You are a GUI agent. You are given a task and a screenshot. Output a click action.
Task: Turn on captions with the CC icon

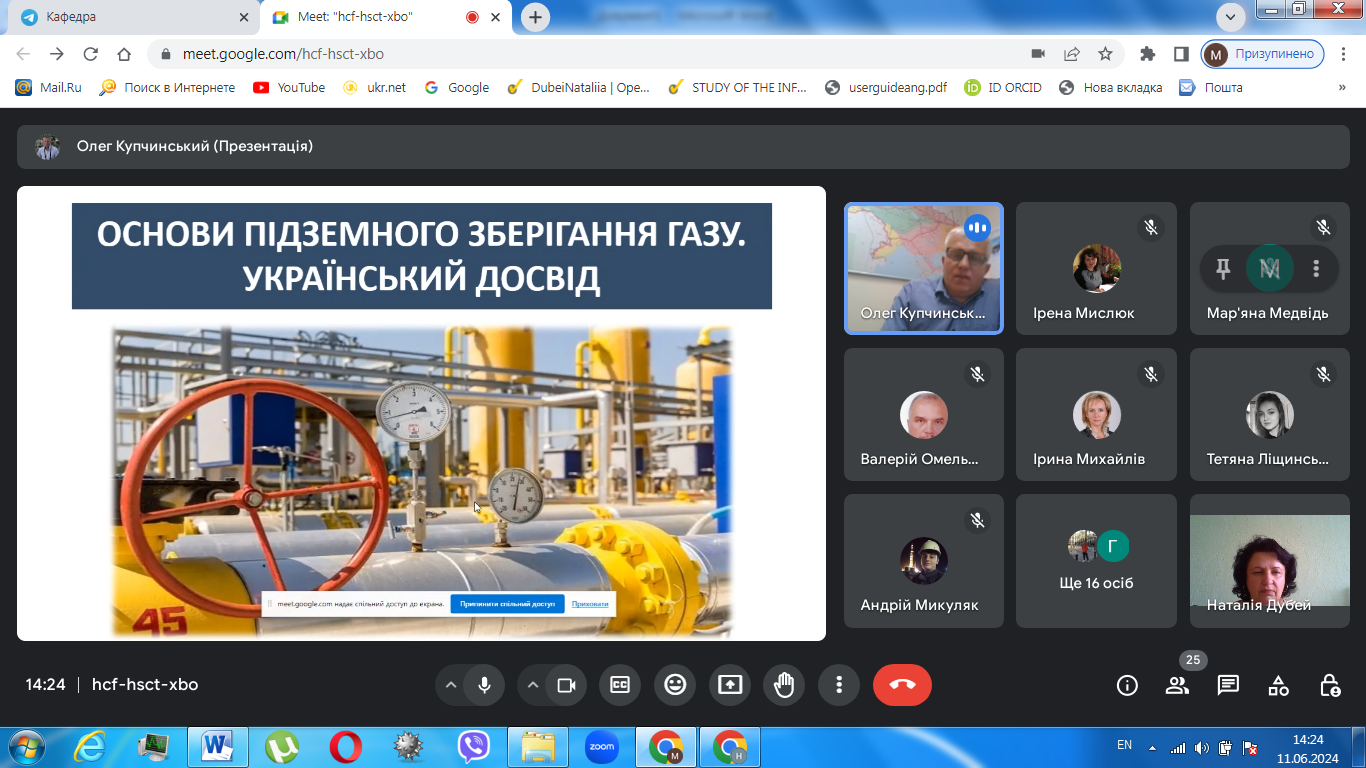tap(620, 685)
